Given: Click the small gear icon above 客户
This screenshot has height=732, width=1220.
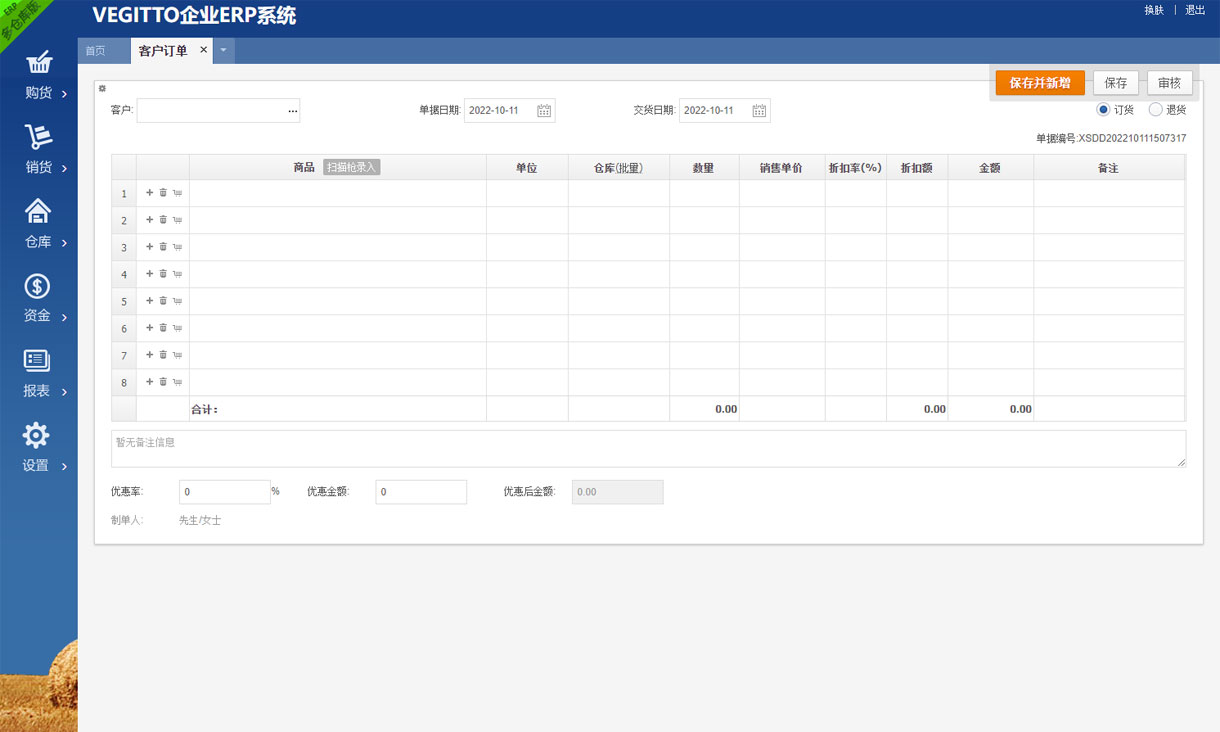Looking at the screenshot, I should (102, 89).
